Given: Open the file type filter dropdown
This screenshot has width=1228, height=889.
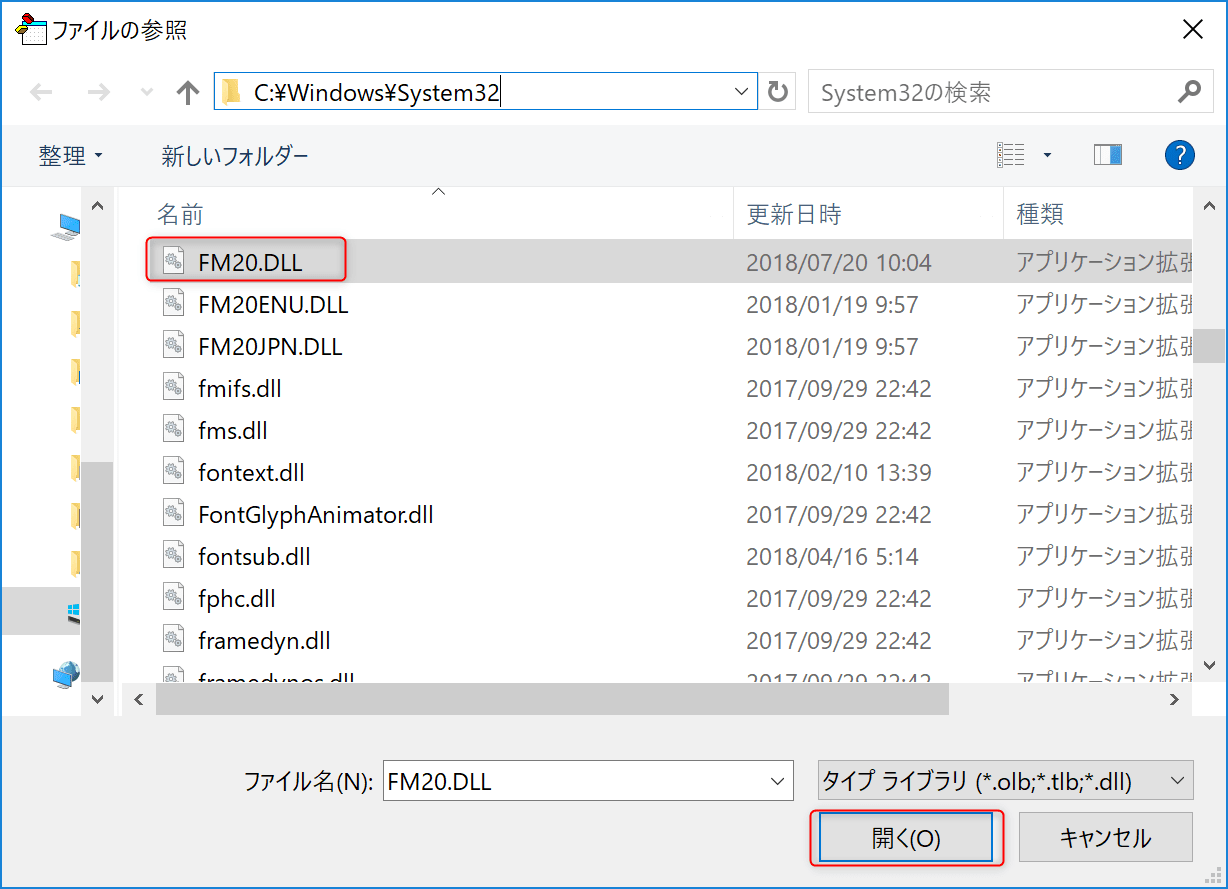Looking at the screenshot, I should 1005,781.
